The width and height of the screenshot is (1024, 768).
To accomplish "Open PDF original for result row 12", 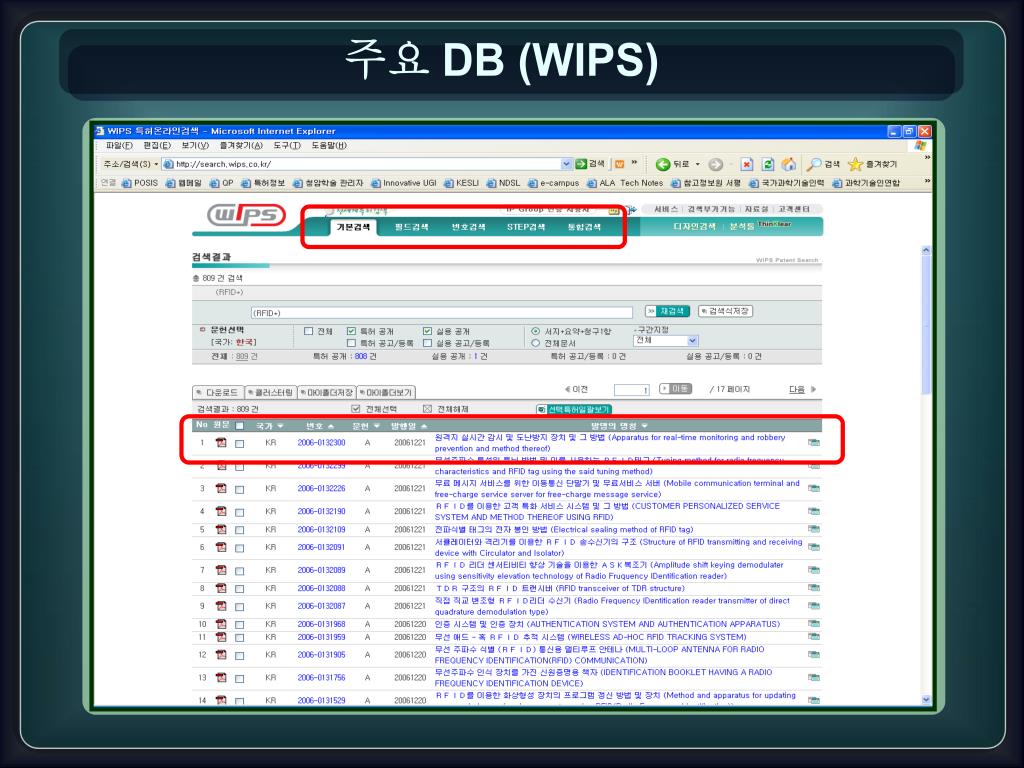I will coord(221,654).
